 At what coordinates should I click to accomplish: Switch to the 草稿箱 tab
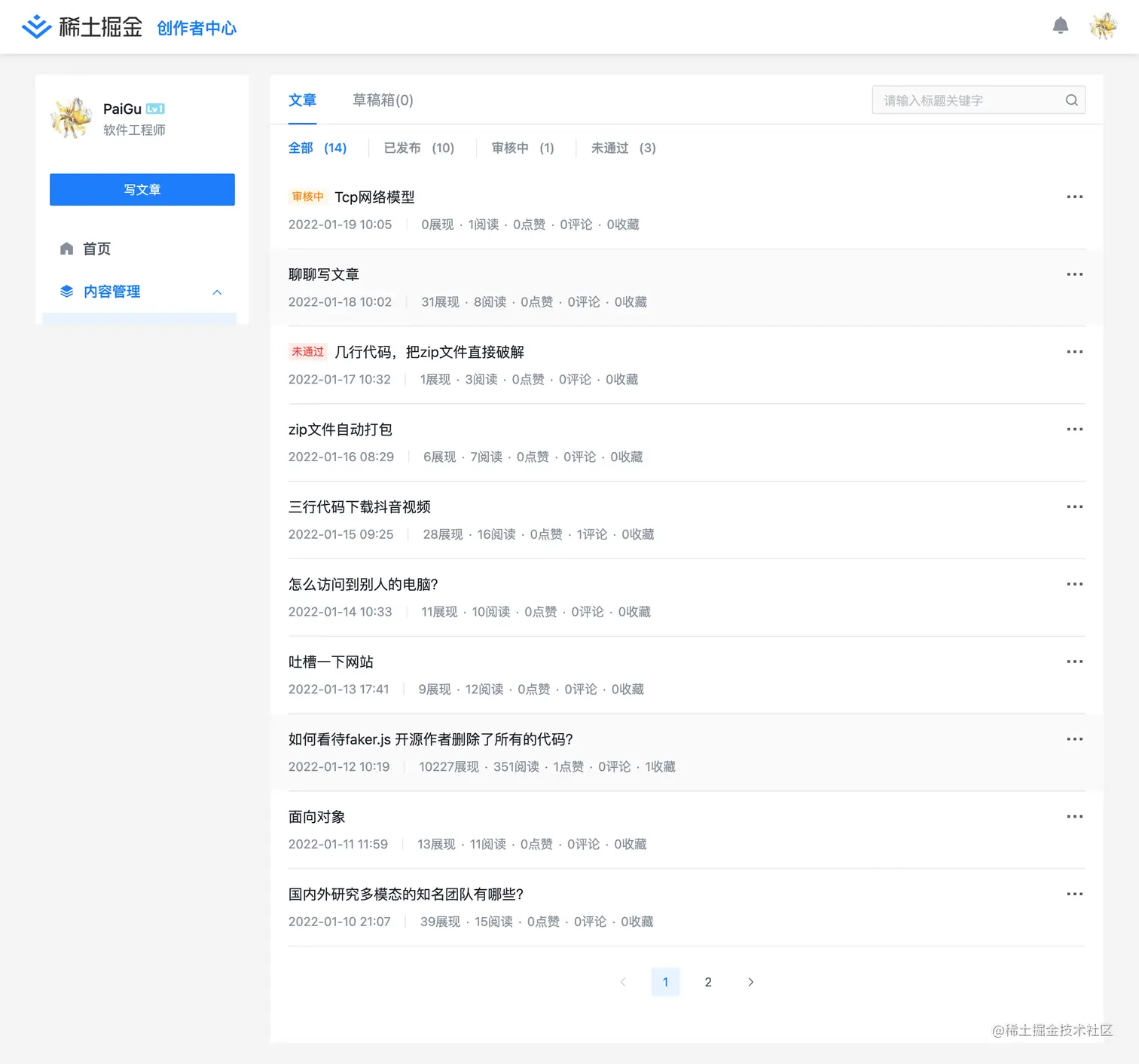pyautogui.click(x=383, y=99)
